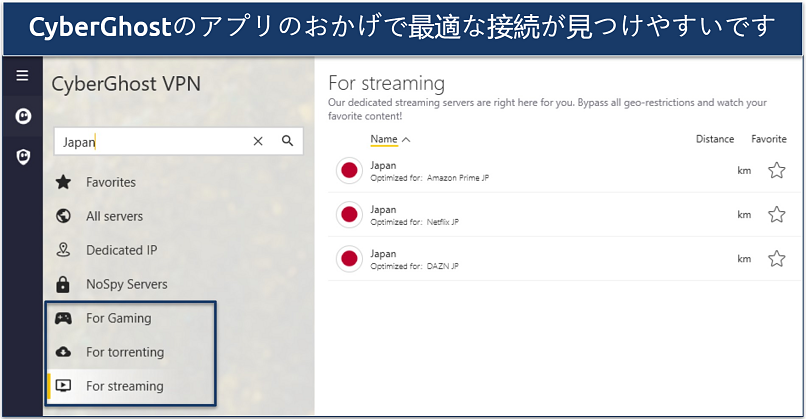Favorite the Amazon Prime JP server star
806x419 pixels.
pyautogui.click(x=776, y=171)
